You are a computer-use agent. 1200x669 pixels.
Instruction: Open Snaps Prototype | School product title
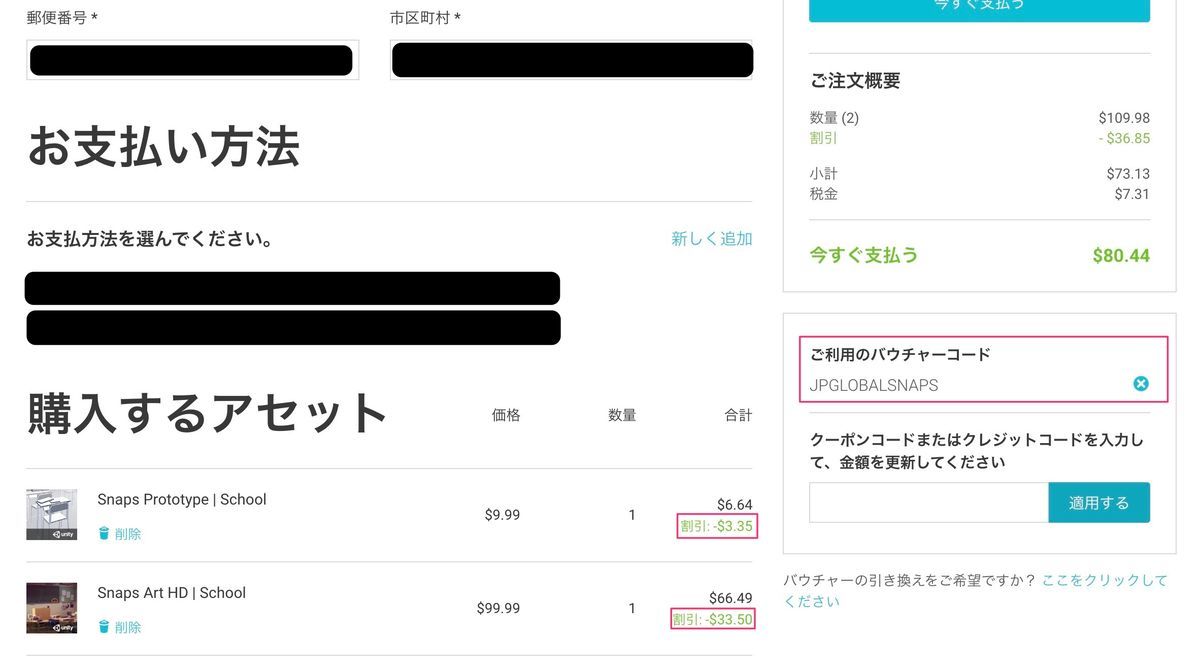click(x=182, y=499)
